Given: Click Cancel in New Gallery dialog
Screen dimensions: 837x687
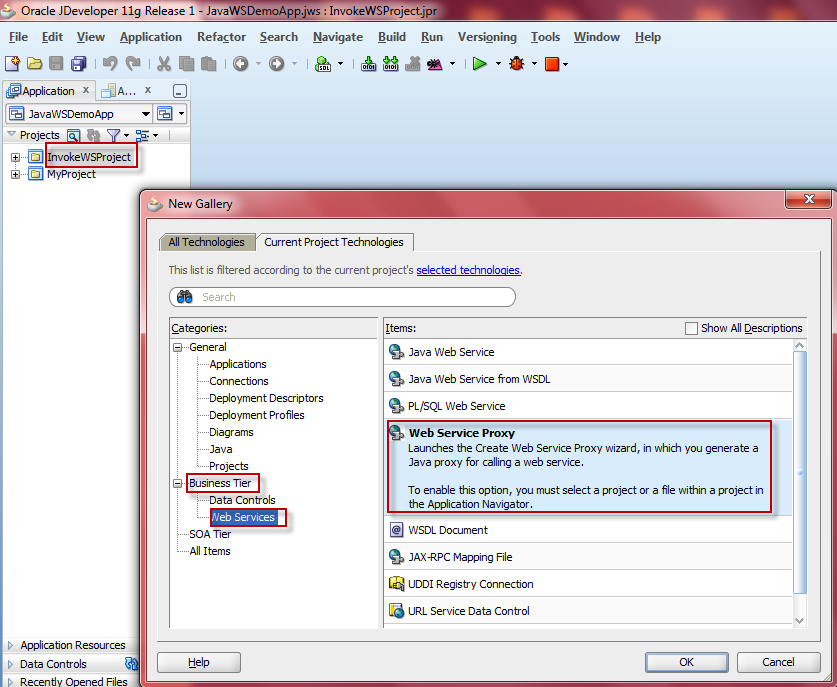Looking at the screenshot, I should pyautogui.click(x=778, y=662).
